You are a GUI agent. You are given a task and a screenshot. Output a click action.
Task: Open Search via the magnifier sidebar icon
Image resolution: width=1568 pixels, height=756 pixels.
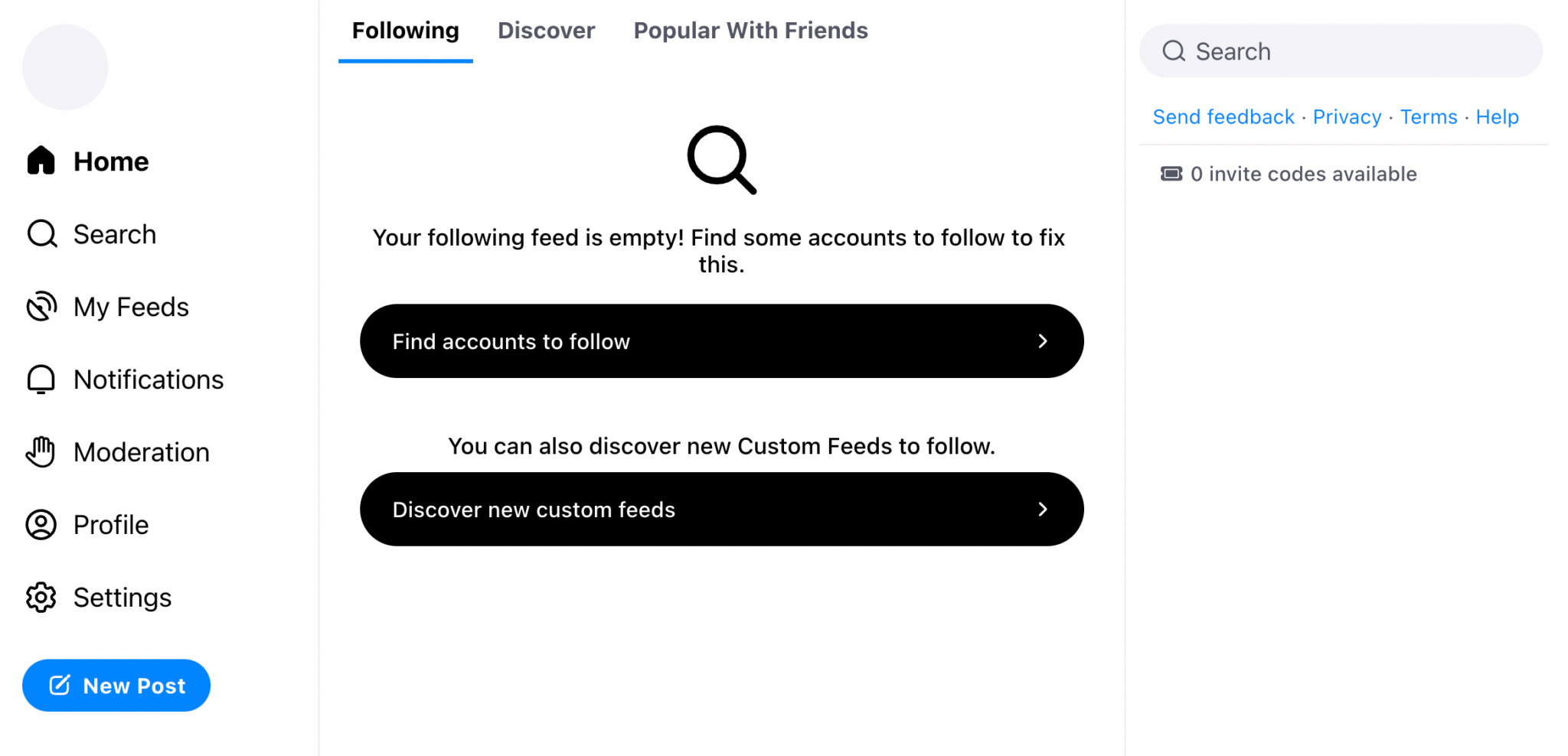[41, 233]
